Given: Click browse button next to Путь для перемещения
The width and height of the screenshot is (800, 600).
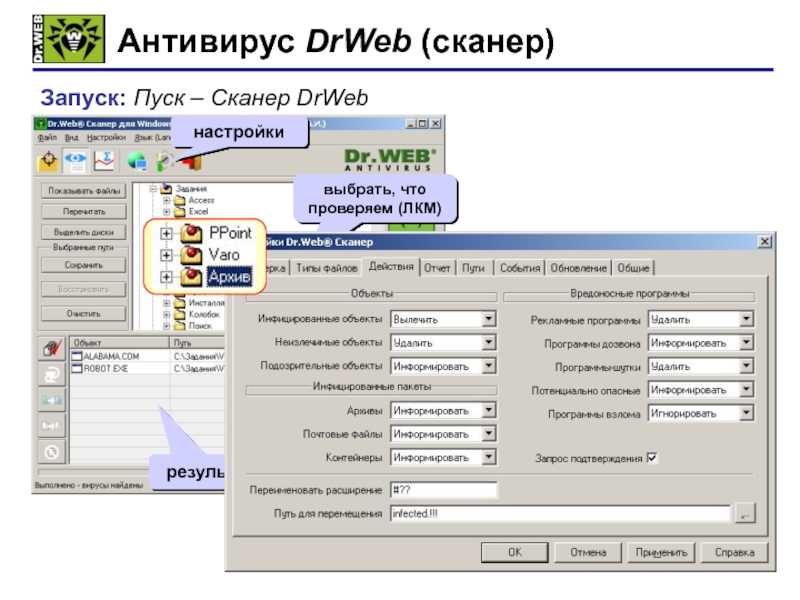Looking at the screenshot, I should click(x=745, y=514).
